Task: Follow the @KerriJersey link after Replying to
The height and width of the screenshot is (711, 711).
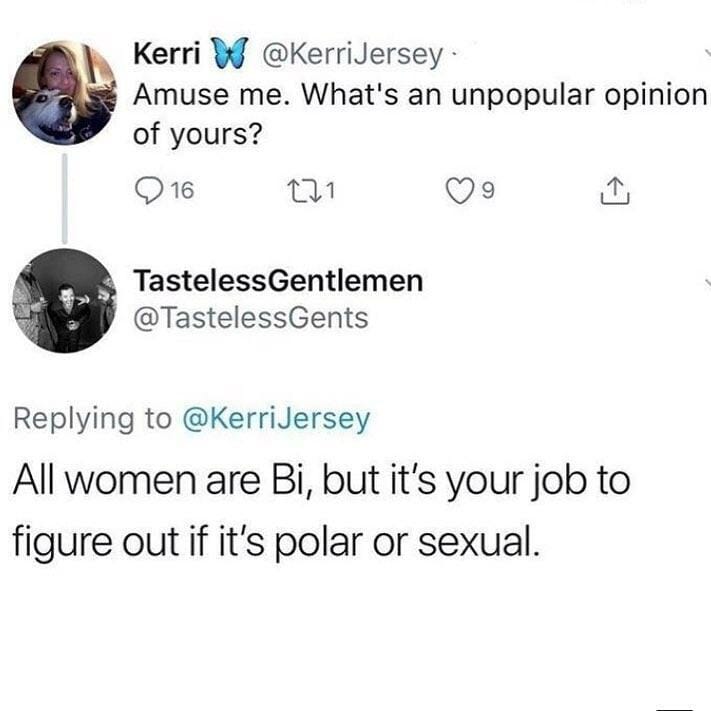Action: [x=274, y=418]
